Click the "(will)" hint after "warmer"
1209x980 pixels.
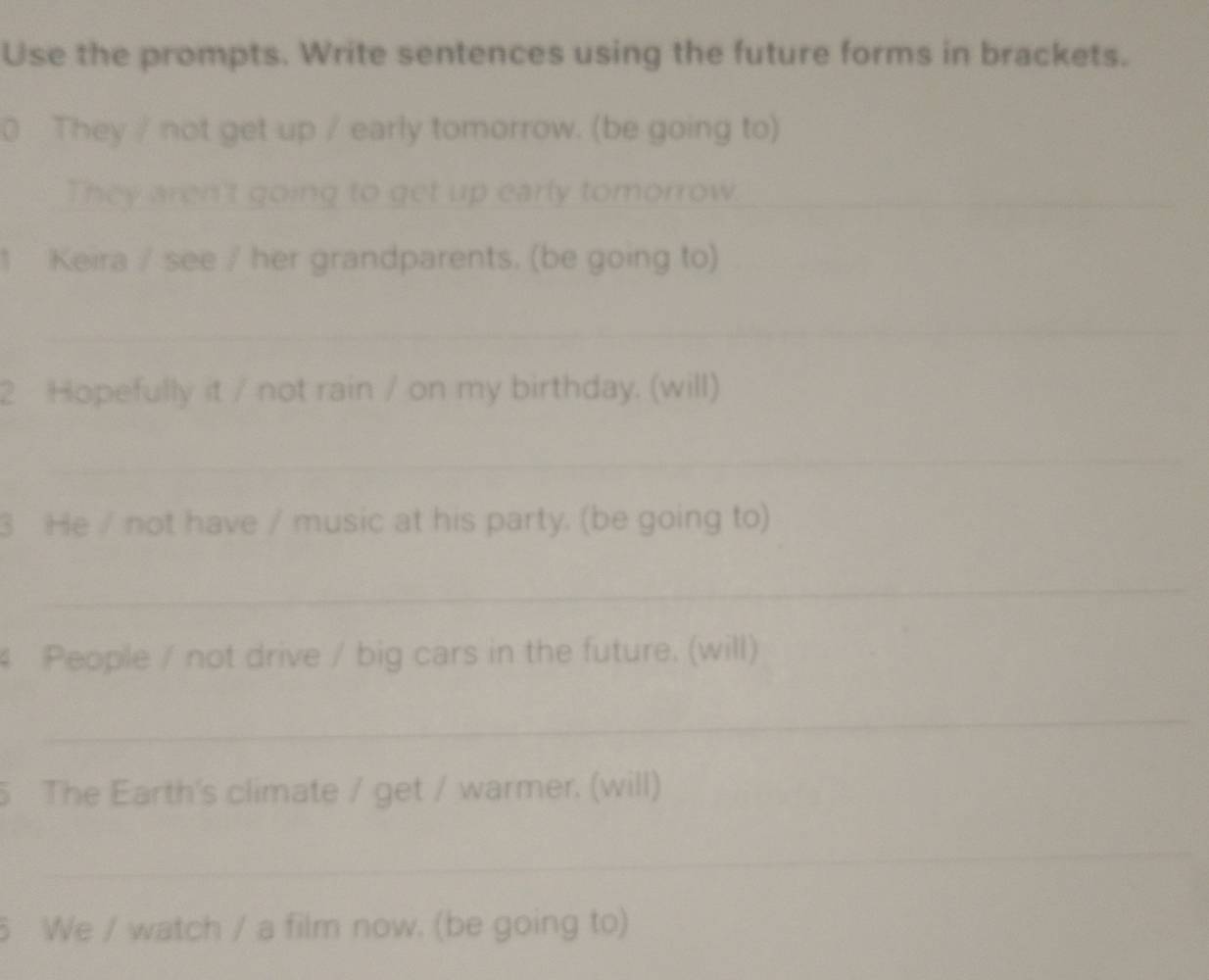(627, 786)
